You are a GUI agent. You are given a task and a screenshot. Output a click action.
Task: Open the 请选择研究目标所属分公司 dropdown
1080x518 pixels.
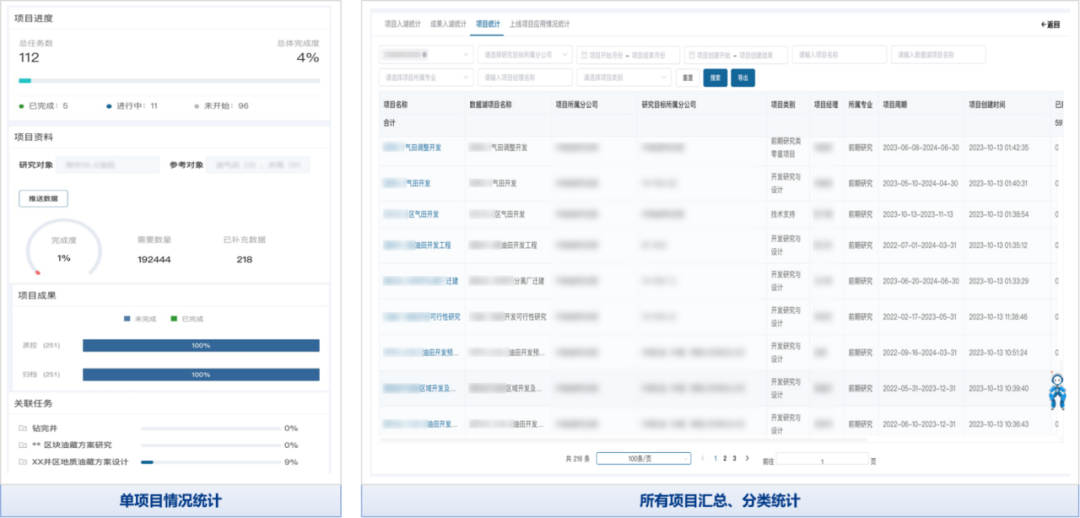(526, 55)
